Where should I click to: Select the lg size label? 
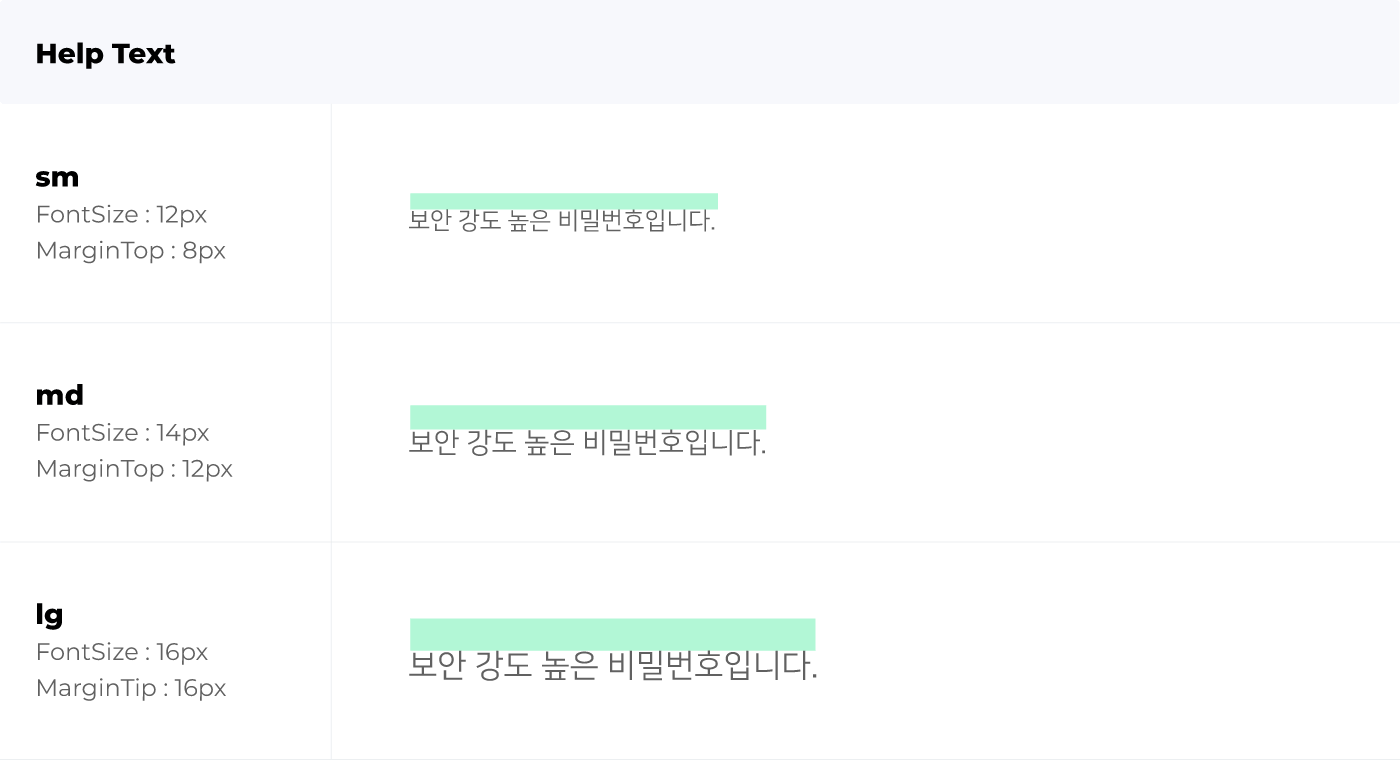click(49, 615)
